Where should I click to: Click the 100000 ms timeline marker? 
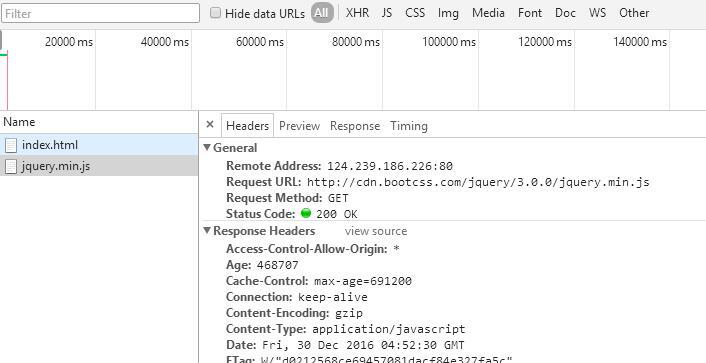tap(449, 42)
